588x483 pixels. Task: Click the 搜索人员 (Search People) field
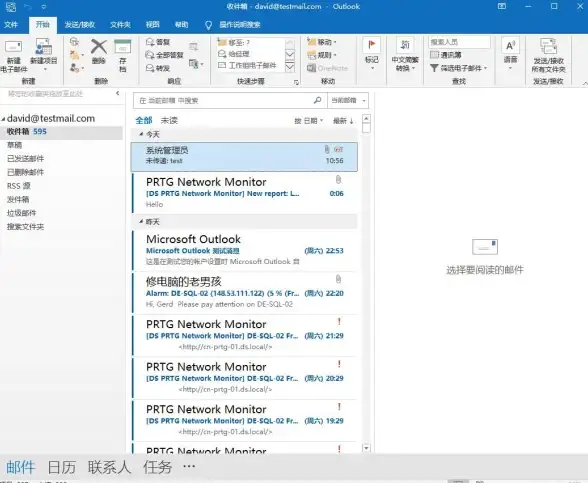click(459, 42)
